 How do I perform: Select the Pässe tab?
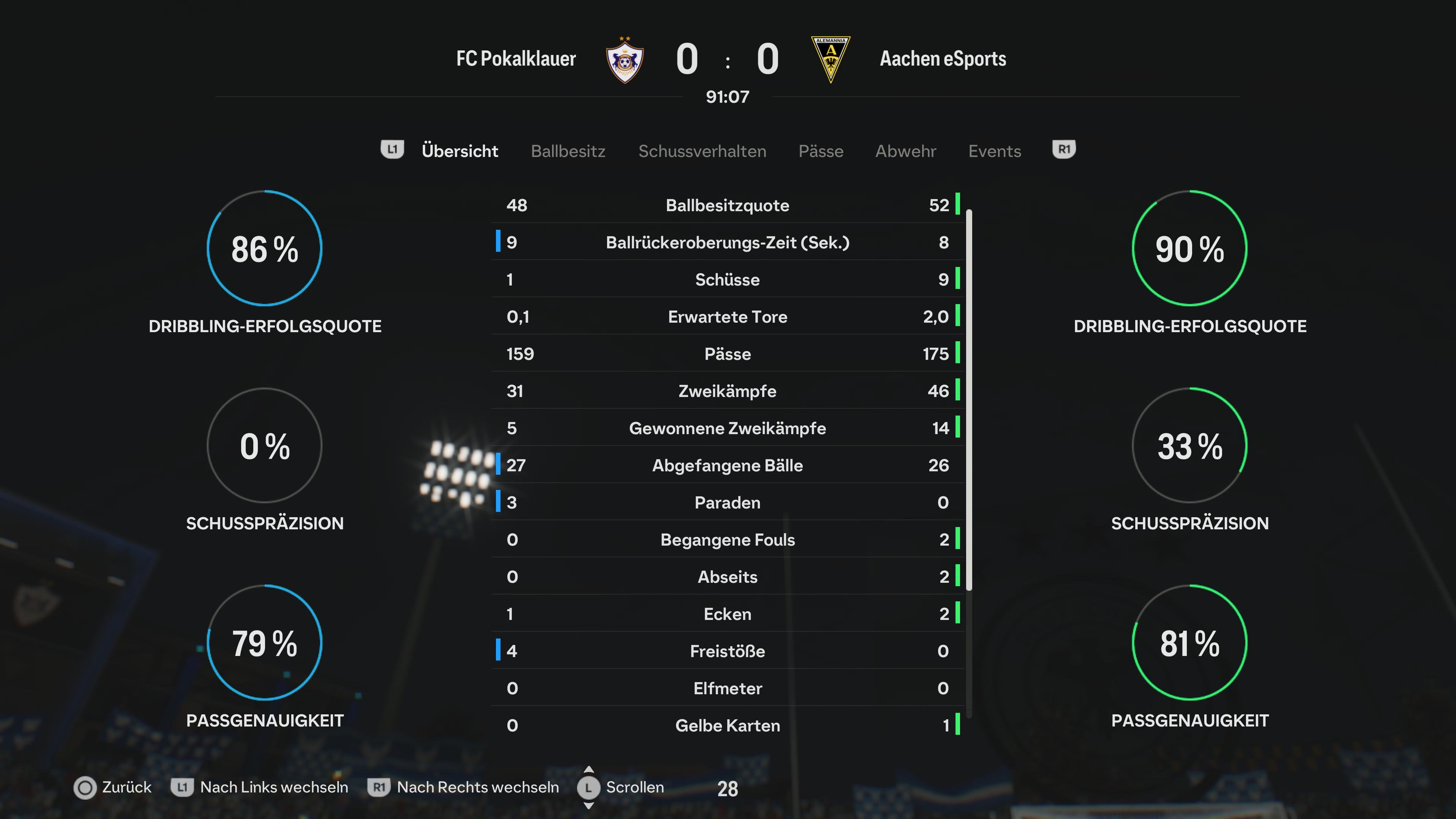click(821, 151)
